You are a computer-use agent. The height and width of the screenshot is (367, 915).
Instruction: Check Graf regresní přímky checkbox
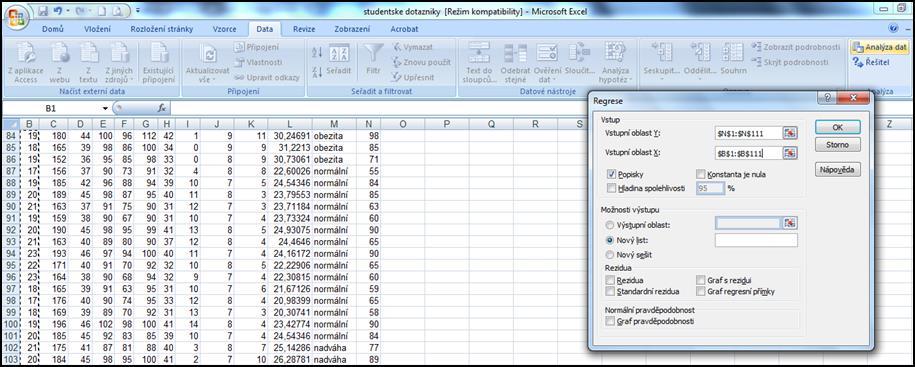(x=701, y=291)
